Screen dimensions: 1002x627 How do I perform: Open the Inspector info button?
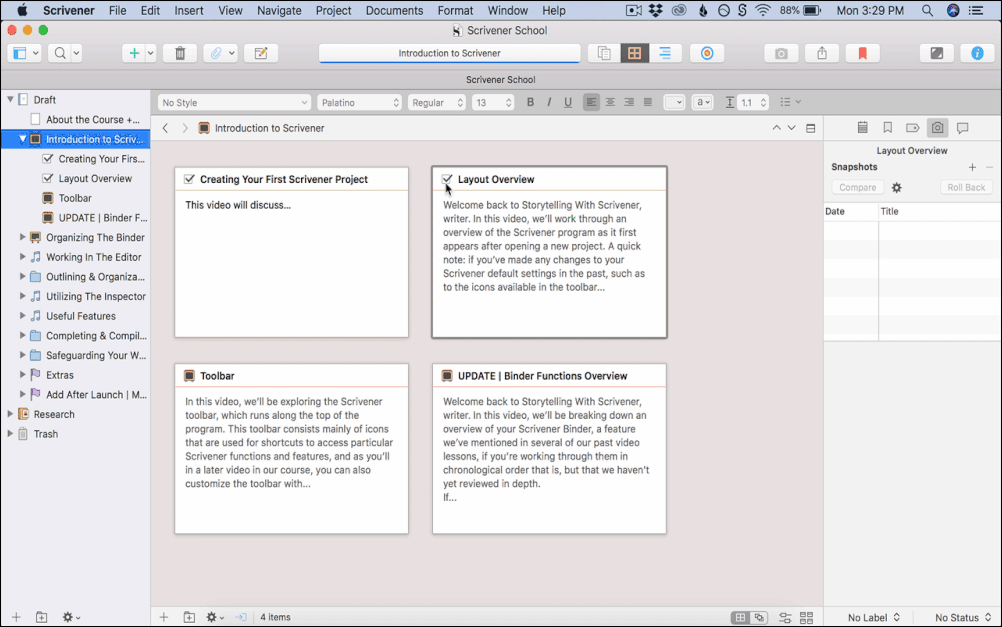tap(977, 53)
